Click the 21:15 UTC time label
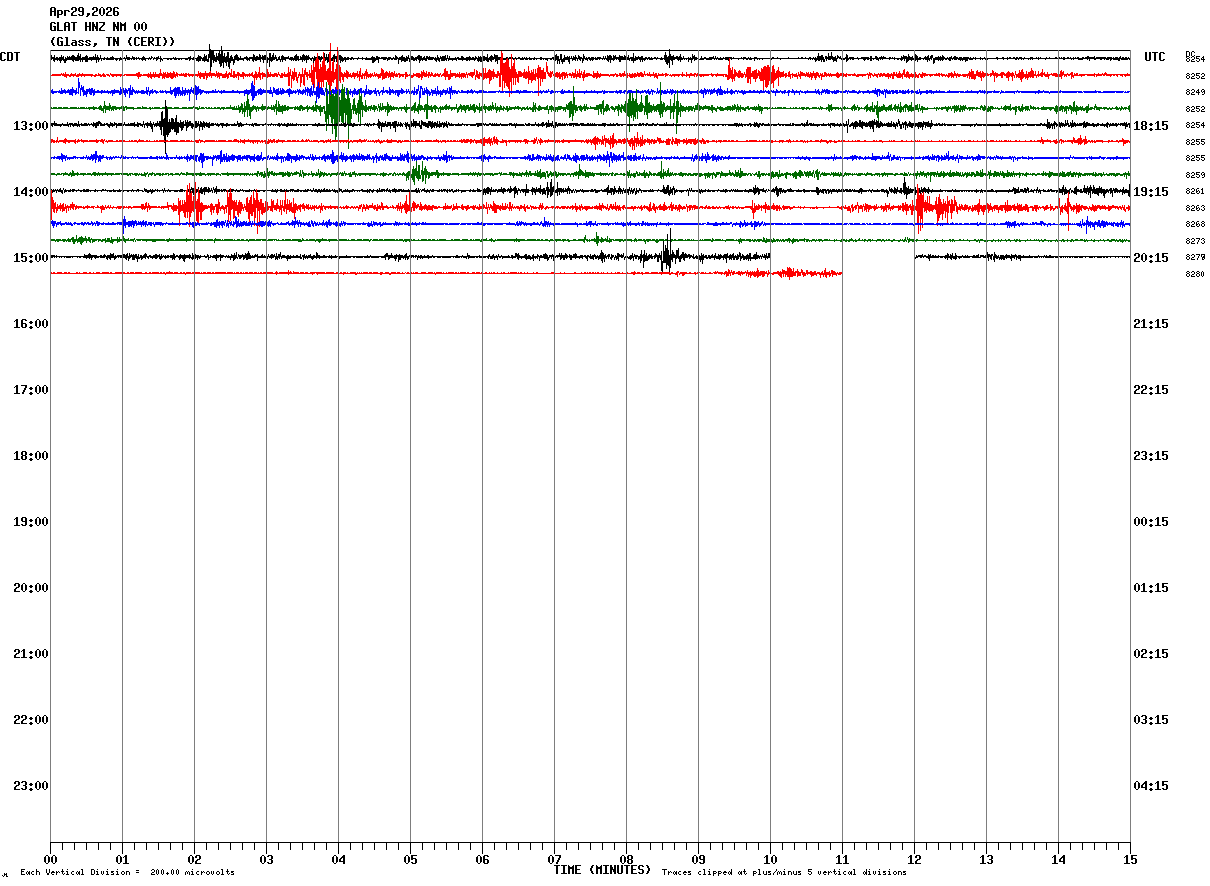Image resolution: width=1210 pixels, height=886 pixels. click(1151, 324)
